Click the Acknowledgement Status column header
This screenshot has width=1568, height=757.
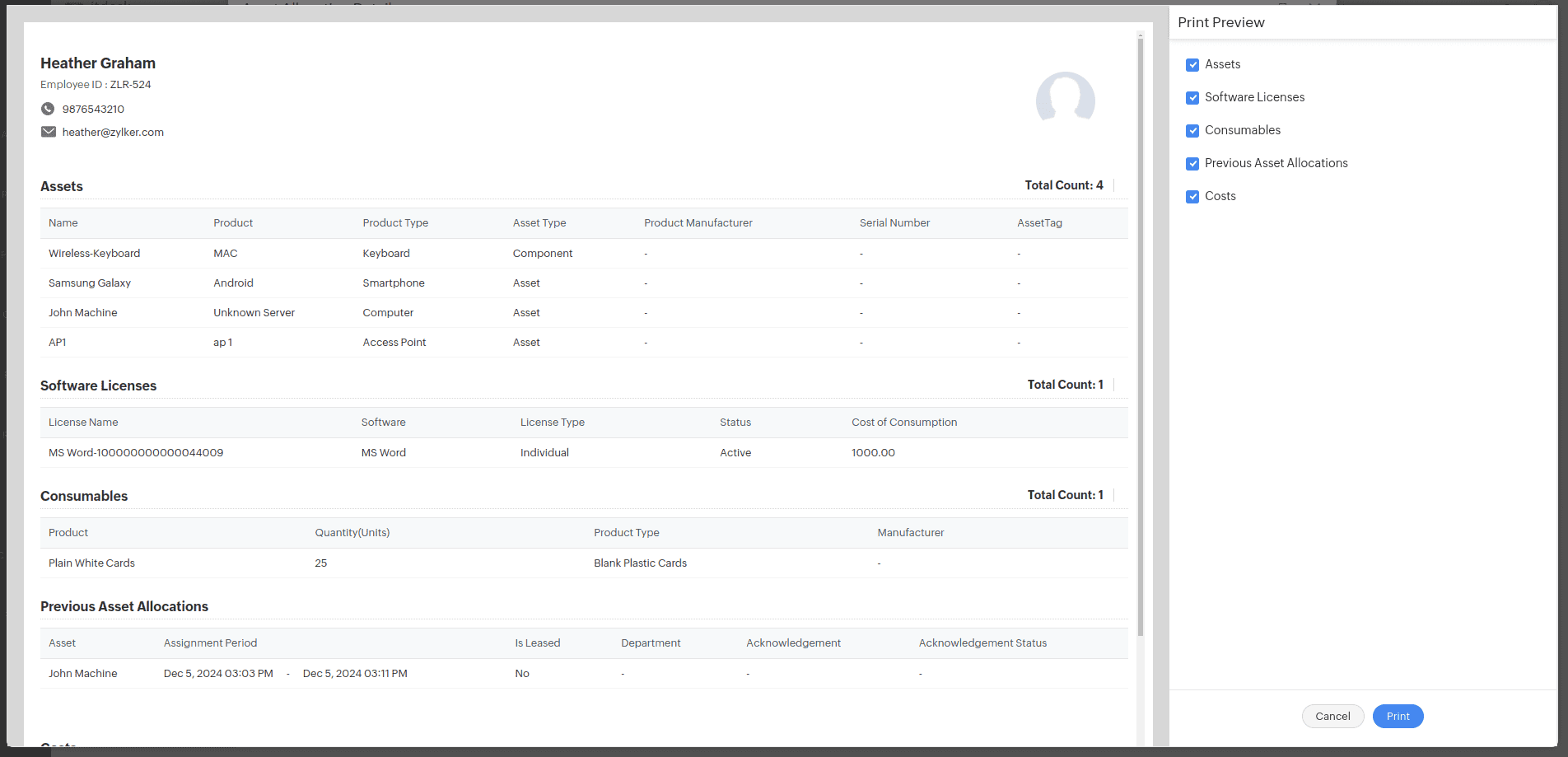coord(982,643)
